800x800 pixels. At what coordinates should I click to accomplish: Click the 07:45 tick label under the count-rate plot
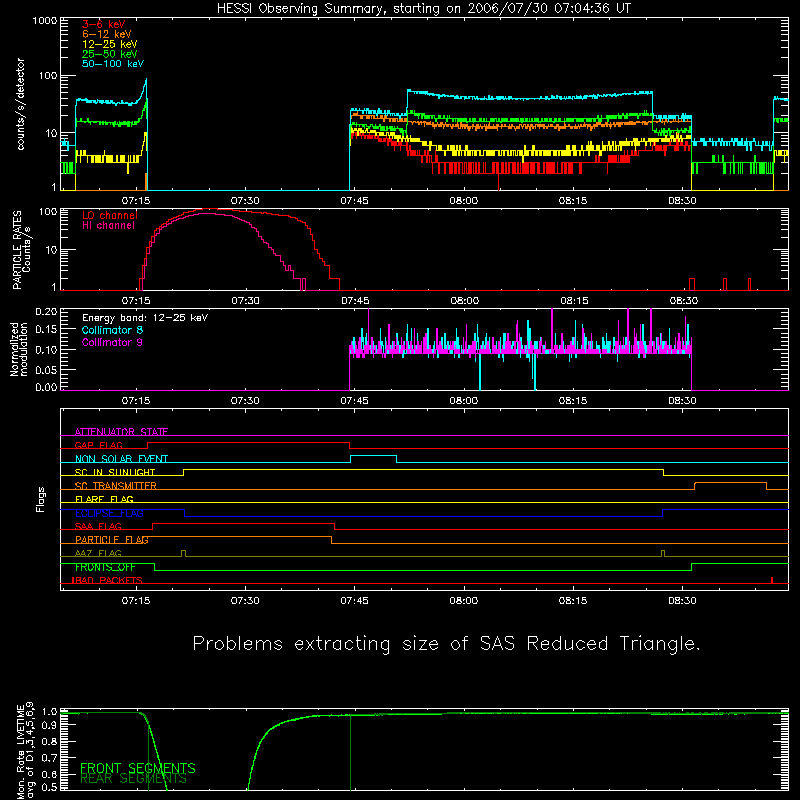[x=355, y=201]
